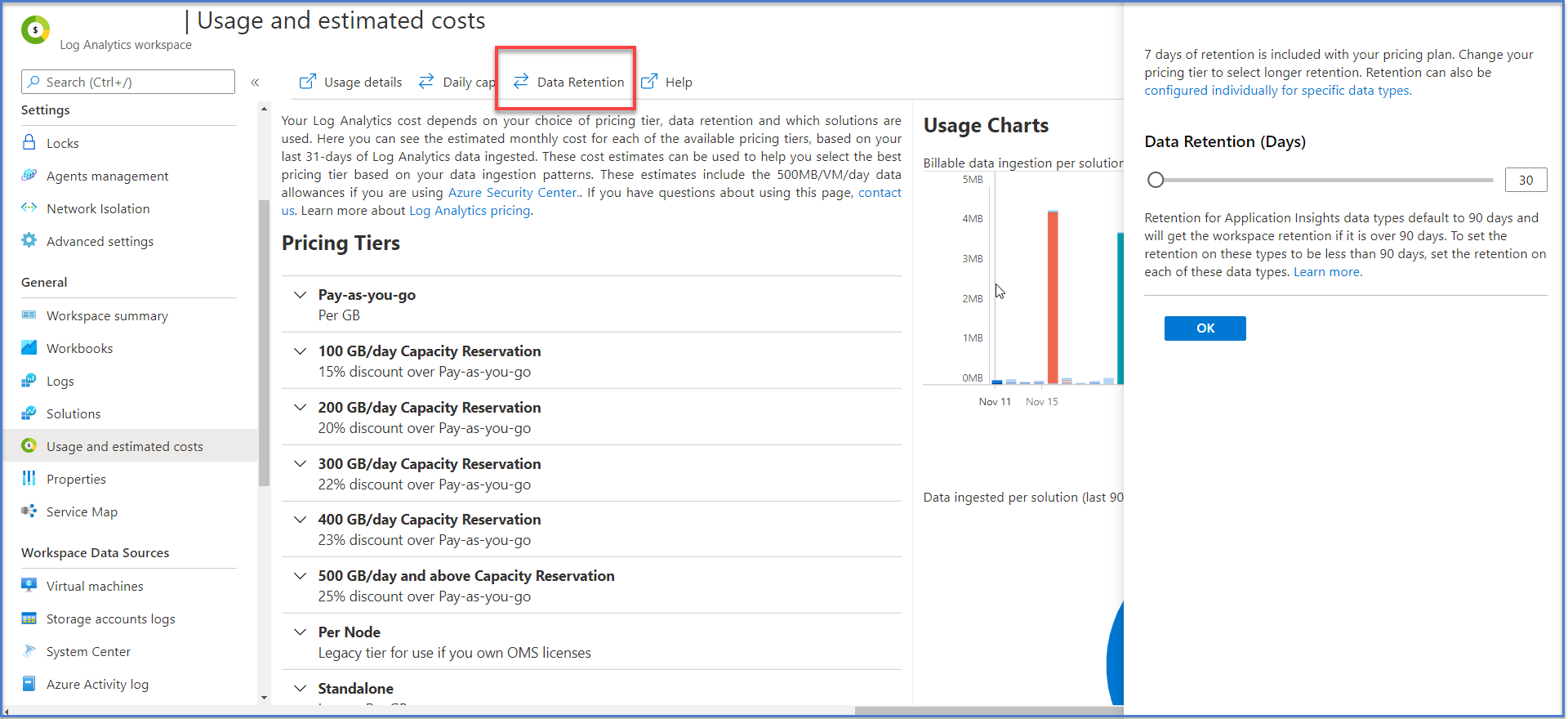Expand 100 GB/day Capacity Reservation tier
This screenshot has width=1568, height=719.
click(301, 351)
